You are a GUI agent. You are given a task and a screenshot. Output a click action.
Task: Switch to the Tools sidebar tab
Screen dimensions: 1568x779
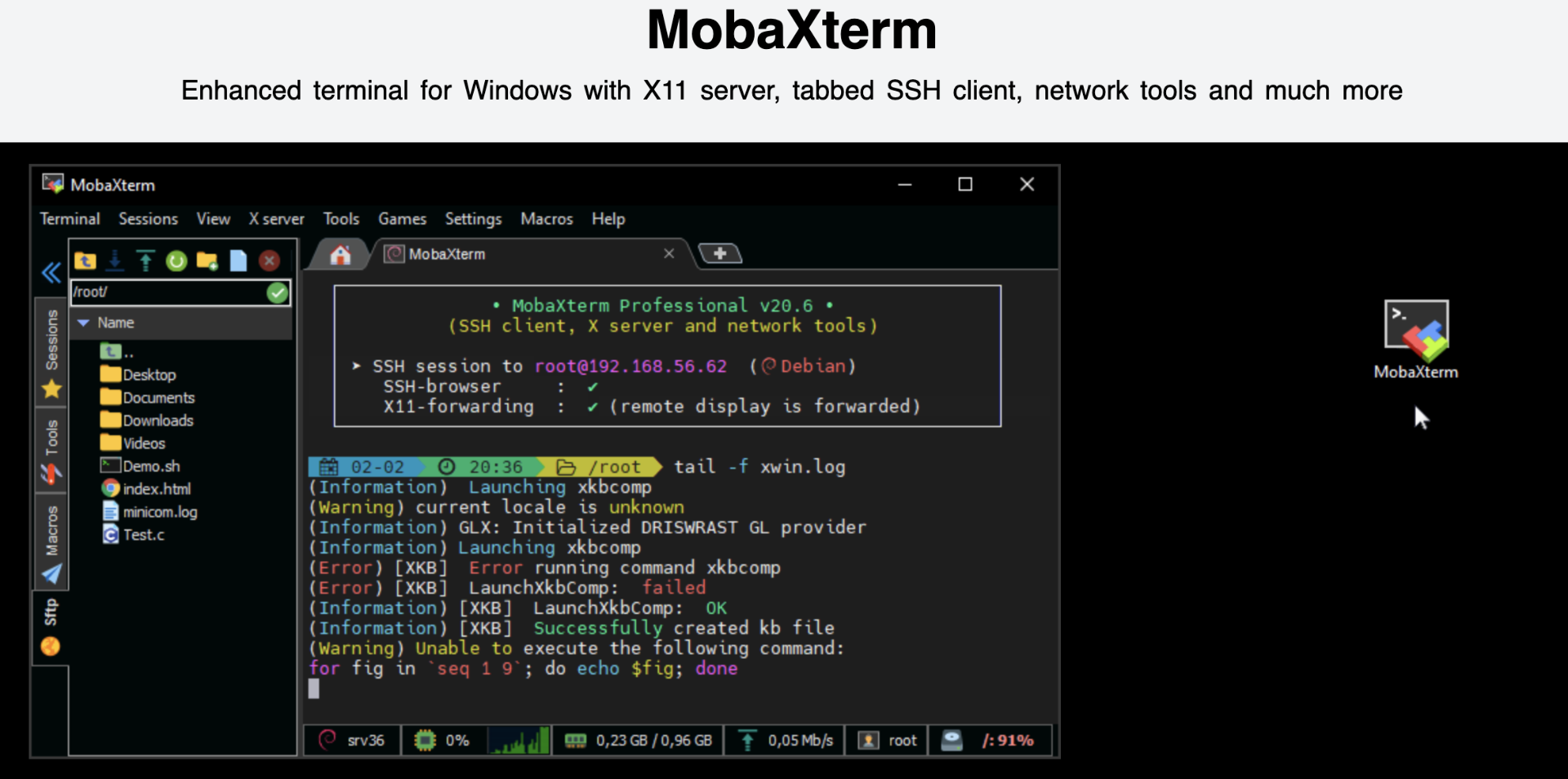click(x=51, y=451)
